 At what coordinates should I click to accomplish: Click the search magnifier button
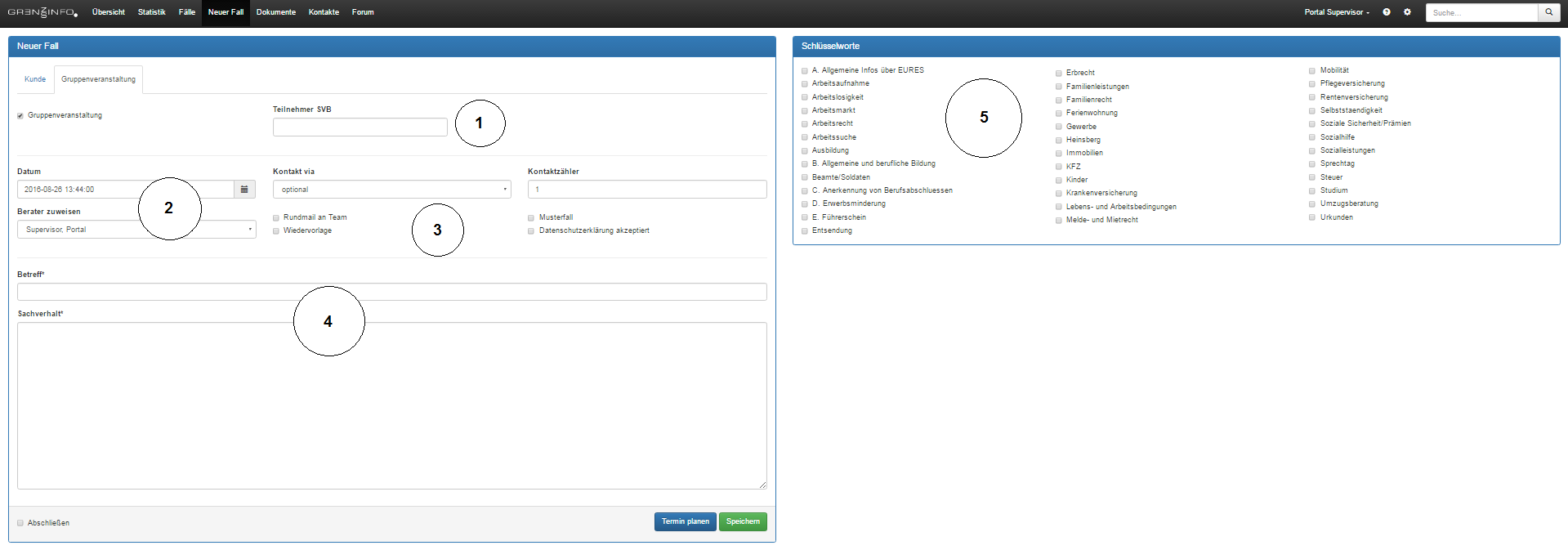pos(1548,12)
